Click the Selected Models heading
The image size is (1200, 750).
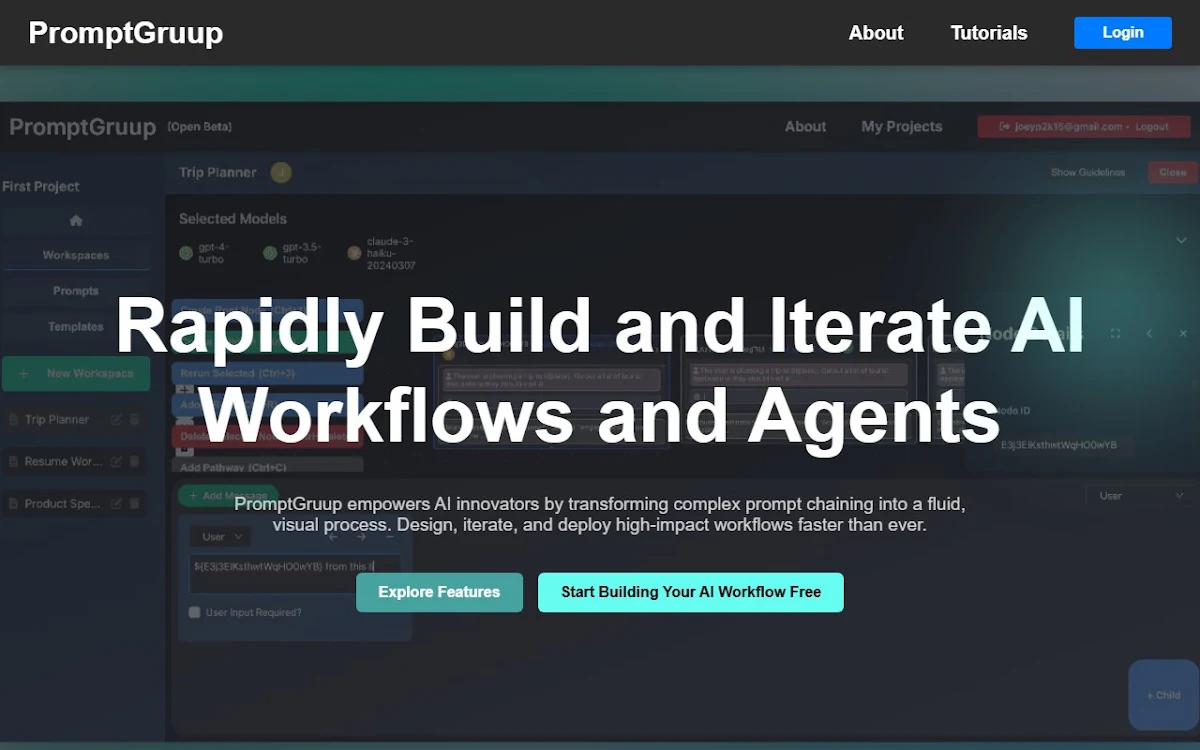point(233,218)
